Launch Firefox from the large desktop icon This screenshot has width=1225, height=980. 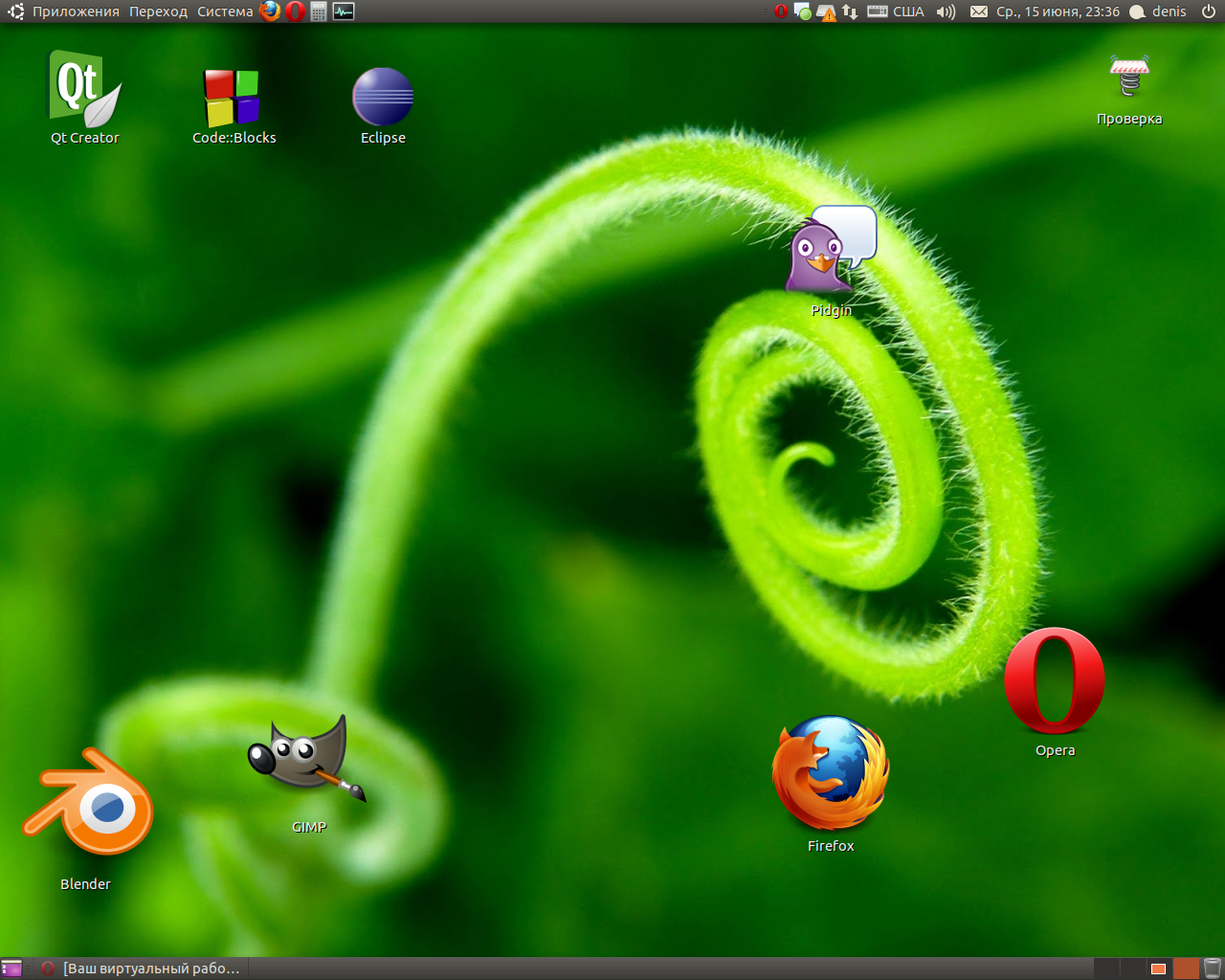[831, 773]
